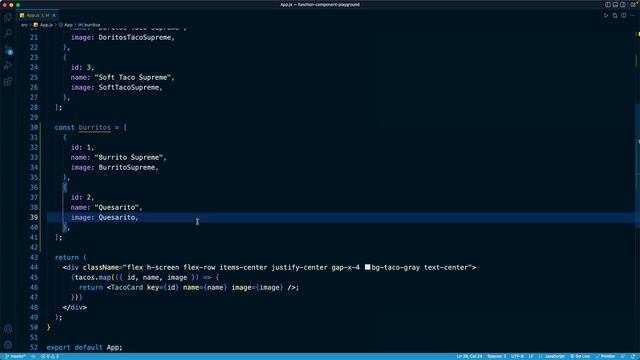Screen dimensions: 640x360
Task: Click line number 44
Action: pyautogui.click(x=34, y=267)
